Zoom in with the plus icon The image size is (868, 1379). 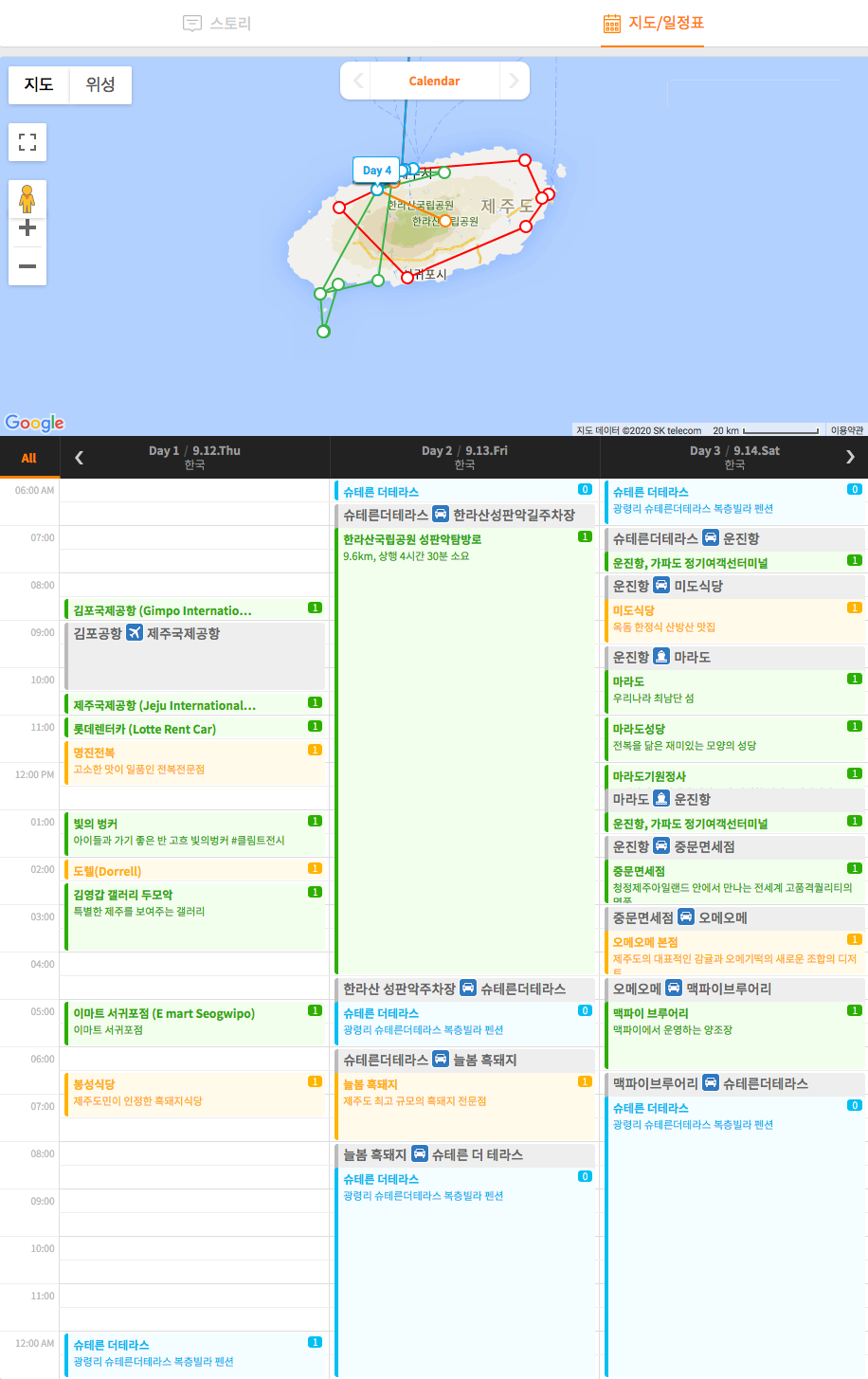[27, 227]
